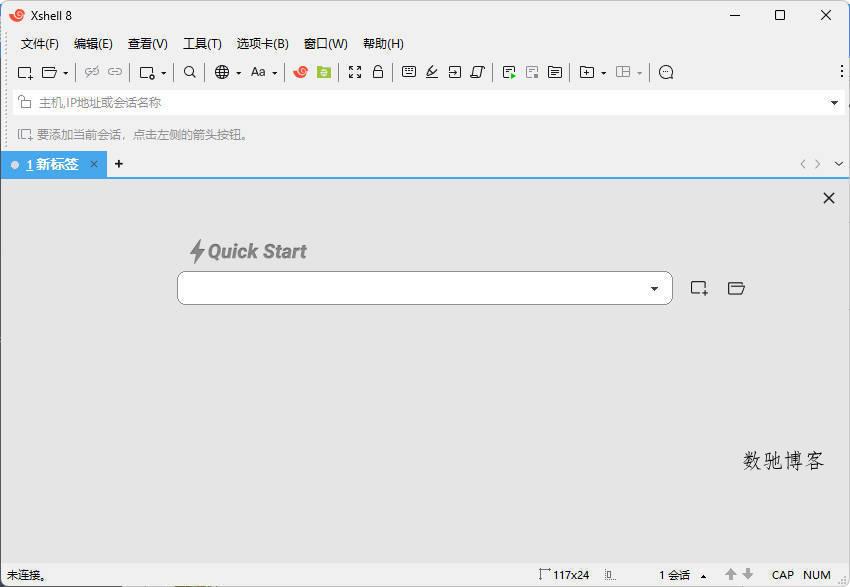Click the keyboard Key Mapping icon
Viewport: 850px width, 587px height.
pos(409,72)
